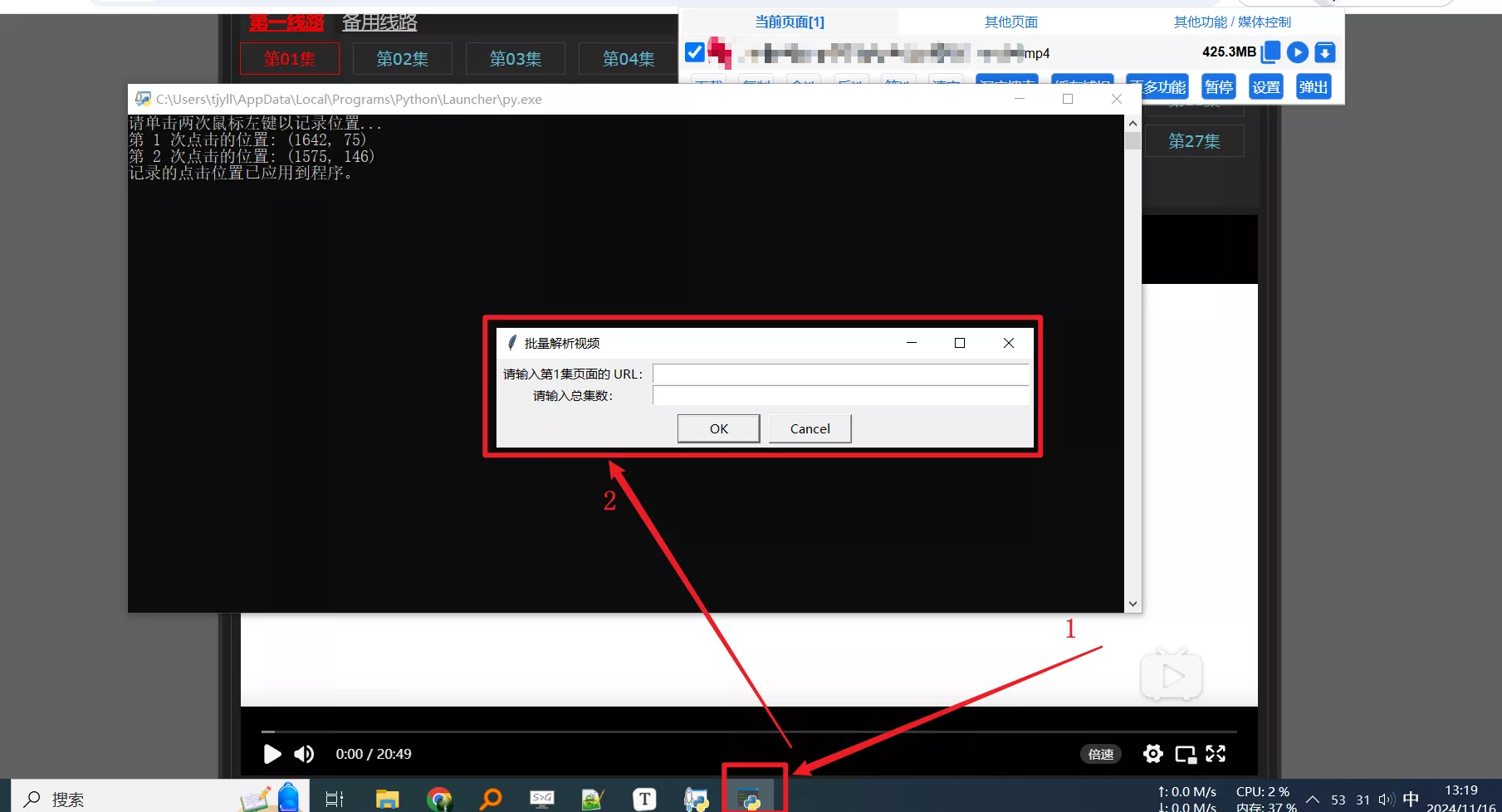The image size is (1502, 812).
Task: Click the 请输入总集数 input field
Action: click(x=840, y=395)
